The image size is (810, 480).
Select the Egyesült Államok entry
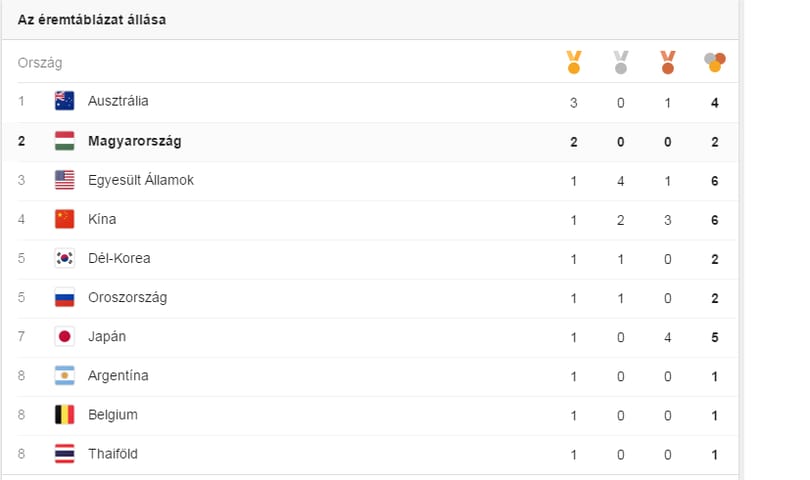(141, 180)
